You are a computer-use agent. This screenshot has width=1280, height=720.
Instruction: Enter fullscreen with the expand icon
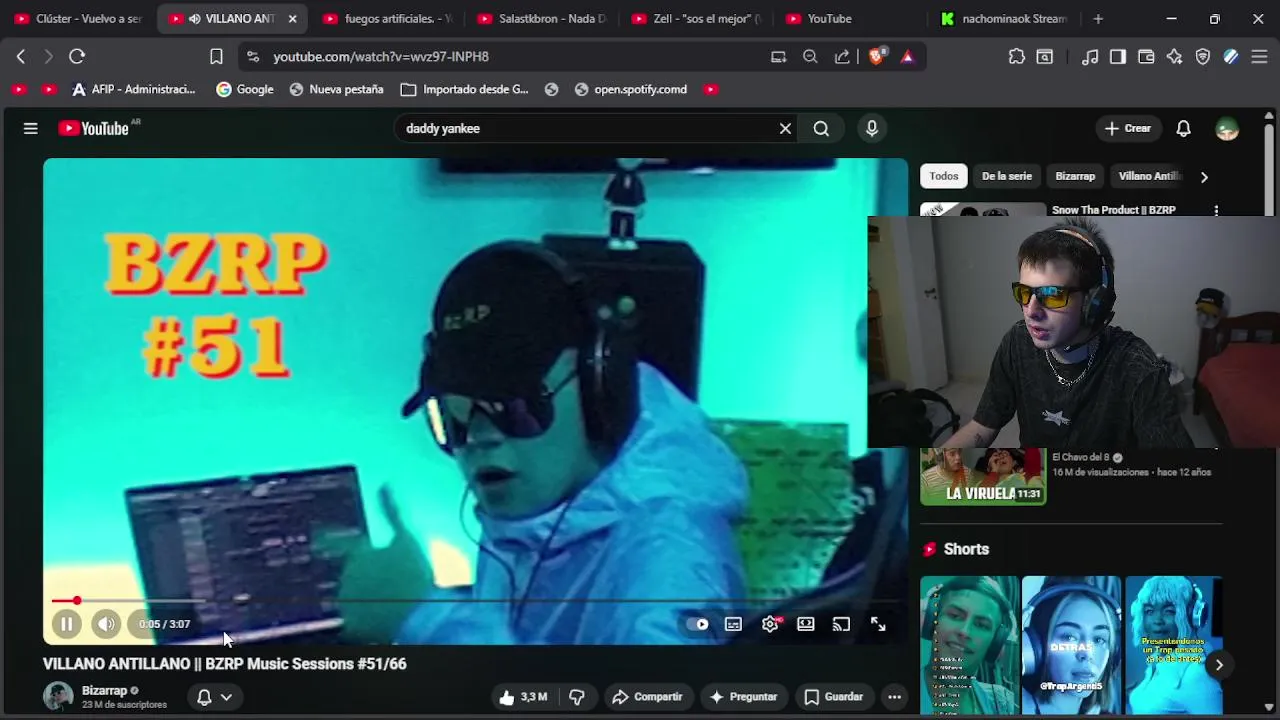878,624
